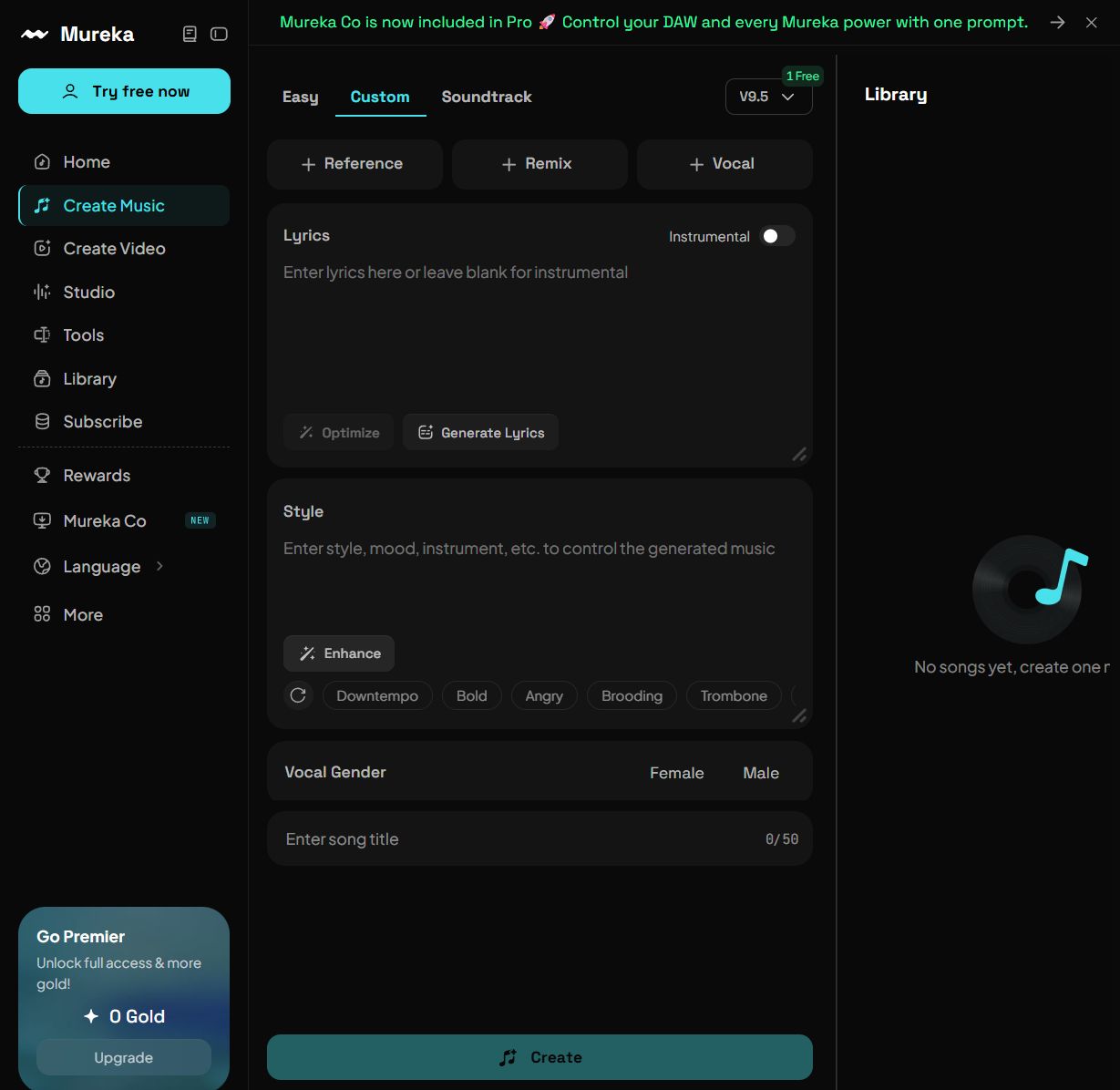Add the Angry style tag
This screenshot has height=1090, width=1120.
click(544, 696)
